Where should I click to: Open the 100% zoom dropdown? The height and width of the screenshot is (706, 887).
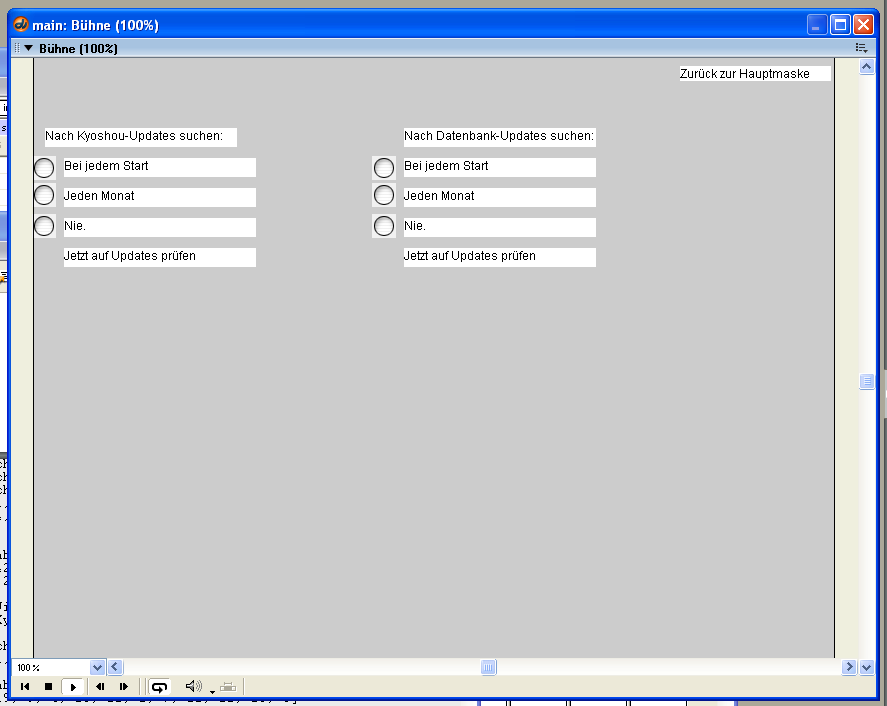pos(97,667)
